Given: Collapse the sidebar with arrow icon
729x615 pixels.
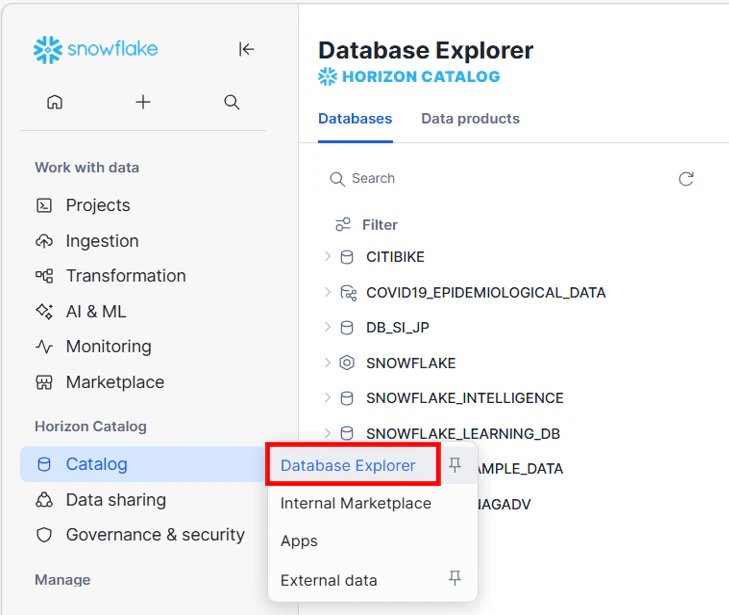Looking at the screenshot, I should [246, 49].
